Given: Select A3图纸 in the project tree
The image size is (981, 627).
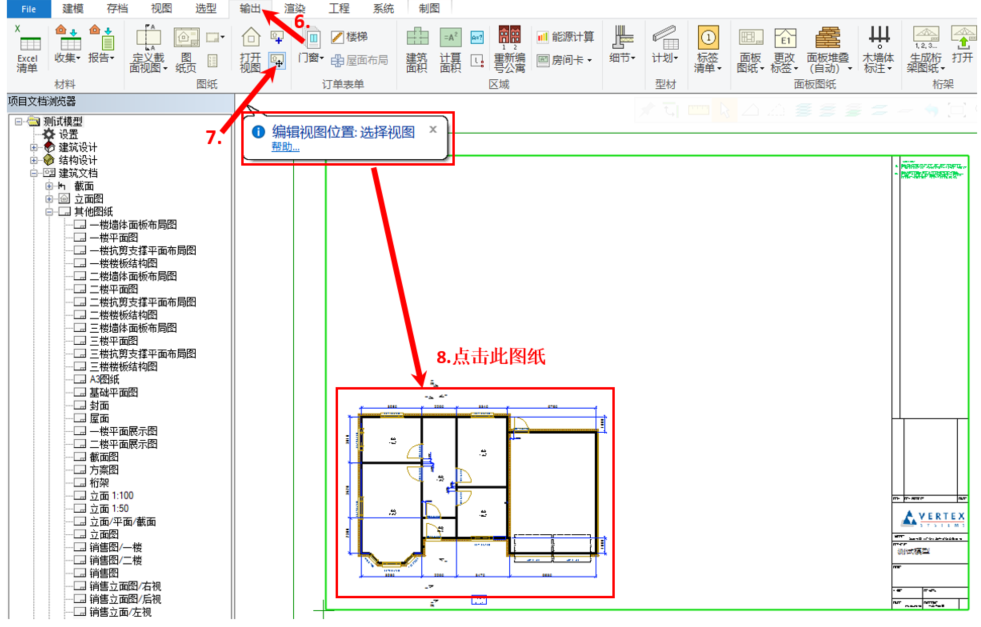Looking at the screenshot, I should pyautogui.click(x=104, y=380).
